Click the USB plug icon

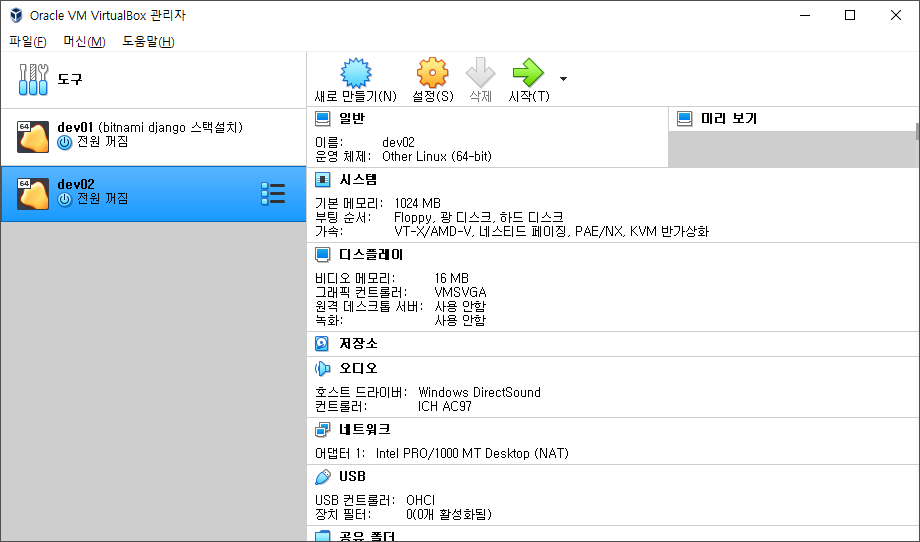[322, 476]
